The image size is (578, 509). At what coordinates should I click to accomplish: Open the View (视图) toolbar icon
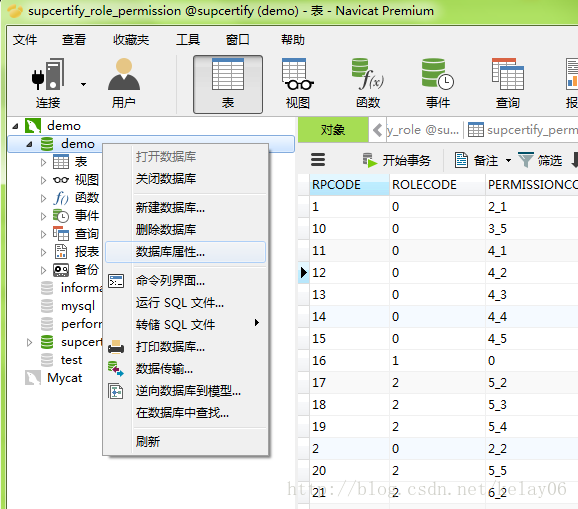coord(297,74)
